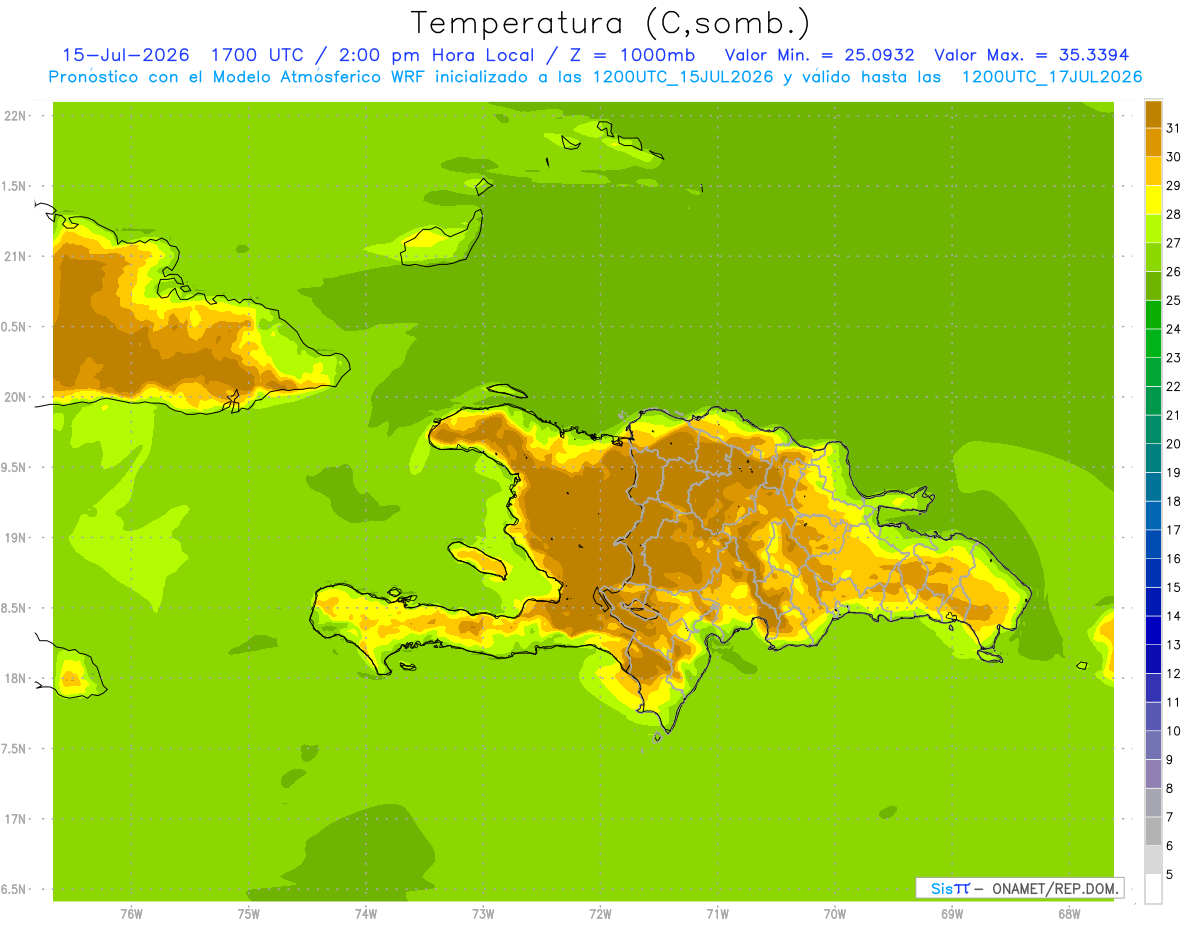
Task: Click the "22N" latitude axis label
Action: coord(16,116)
